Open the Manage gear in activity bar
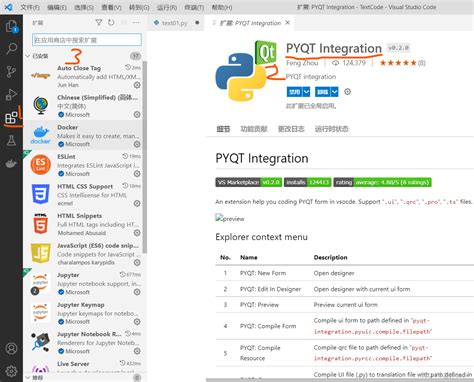This screenshot has width=474, height=382. click(11, 371)
